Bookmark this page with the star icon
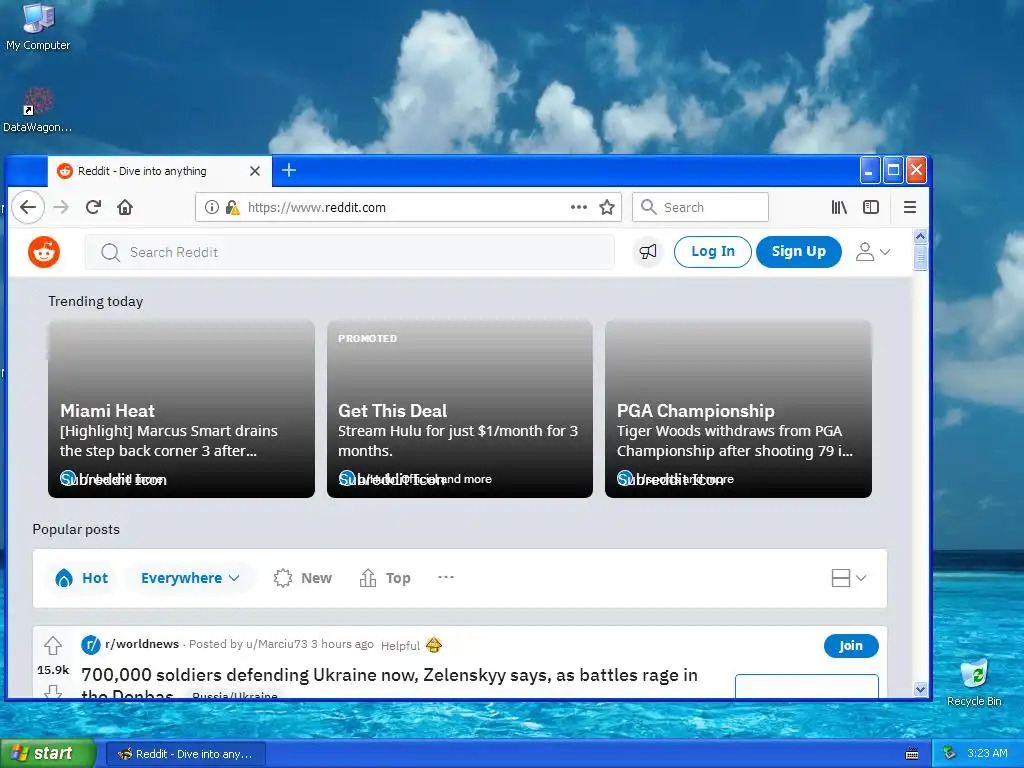 607,207
